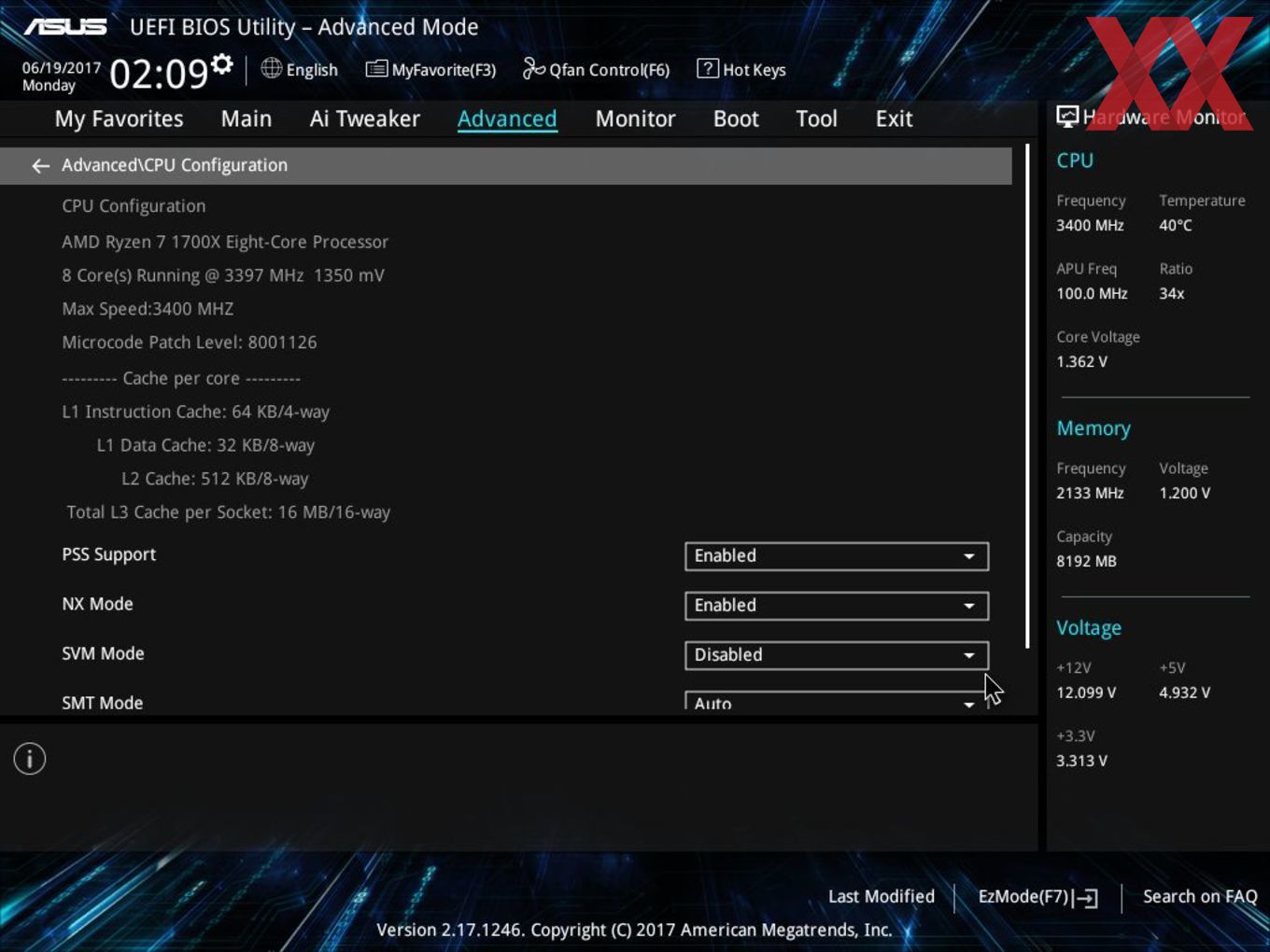Click the Advanced\CPU Configuration breadcrumb text
Screen dimensions: 1270x952
(x=175, y=165)
